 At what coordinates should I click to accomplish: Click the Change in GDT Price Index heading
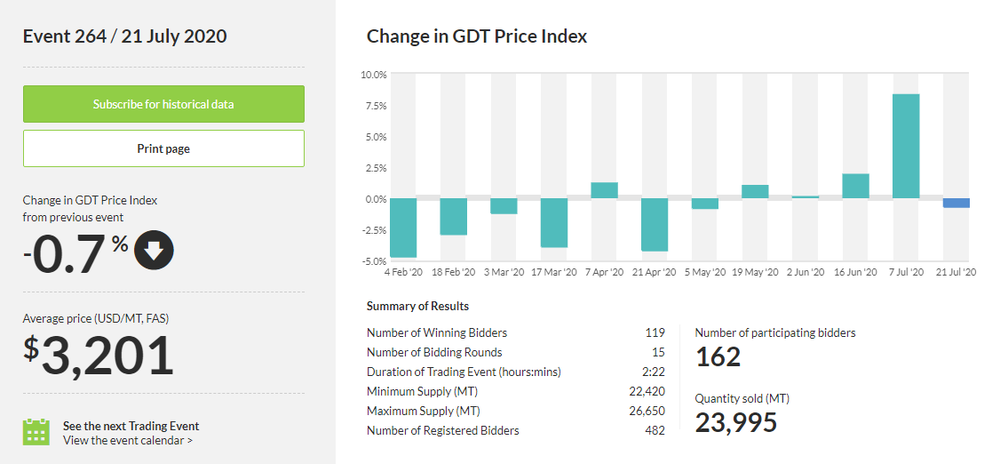[x=477, y=37]
